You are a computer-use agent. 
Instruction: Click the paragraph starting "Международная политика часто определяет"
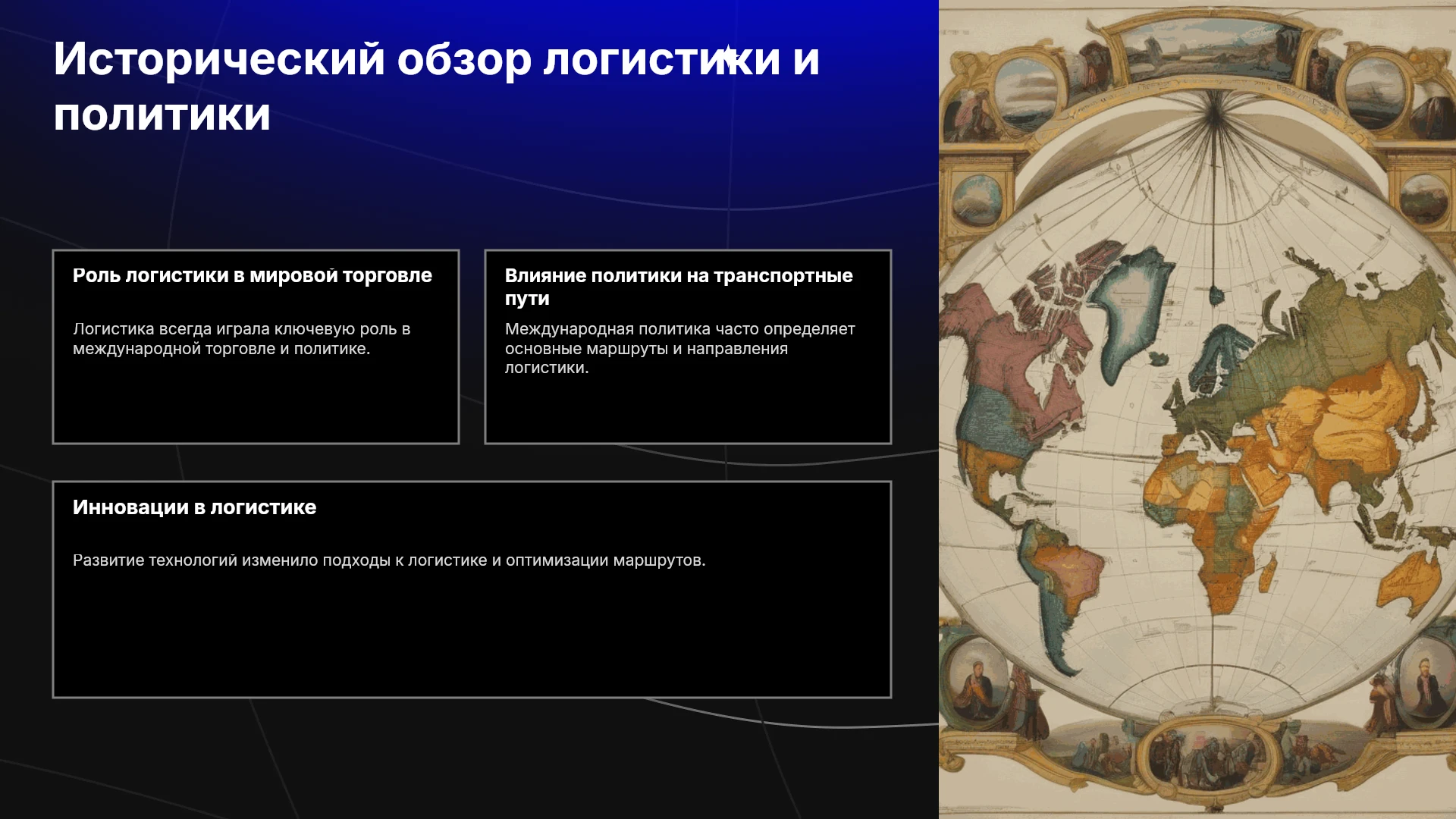coord(679,348)
